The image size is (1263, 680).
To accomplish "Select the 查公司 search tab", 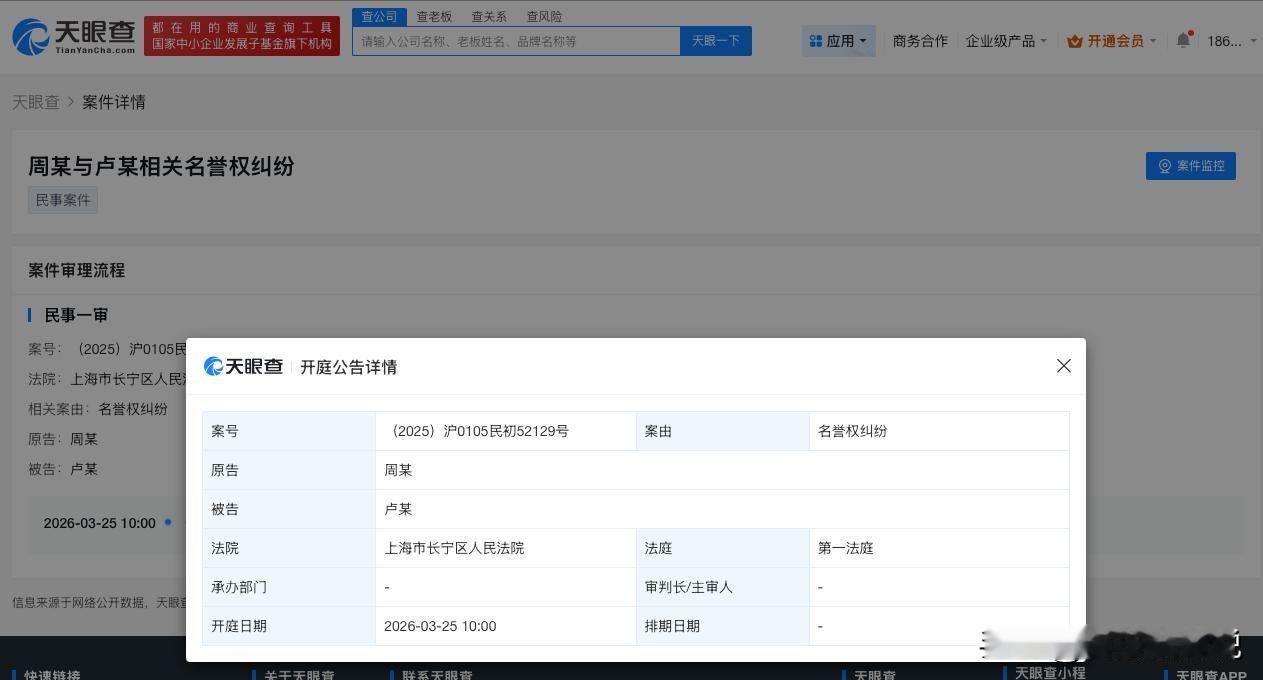I will 379,17.
